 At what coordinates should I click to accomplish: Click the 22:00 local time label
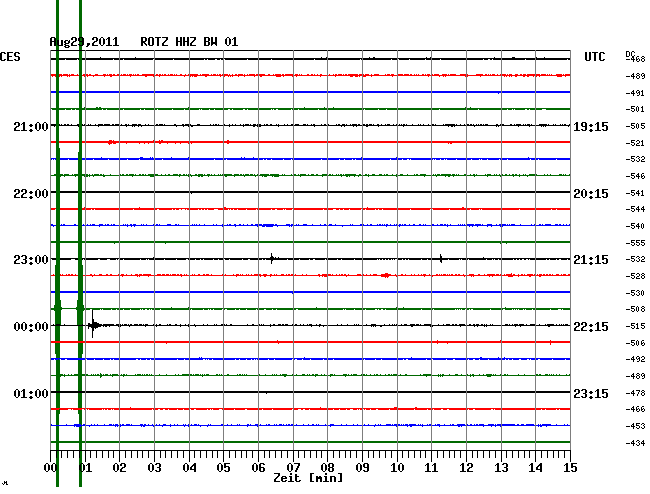tap(31, 194)
